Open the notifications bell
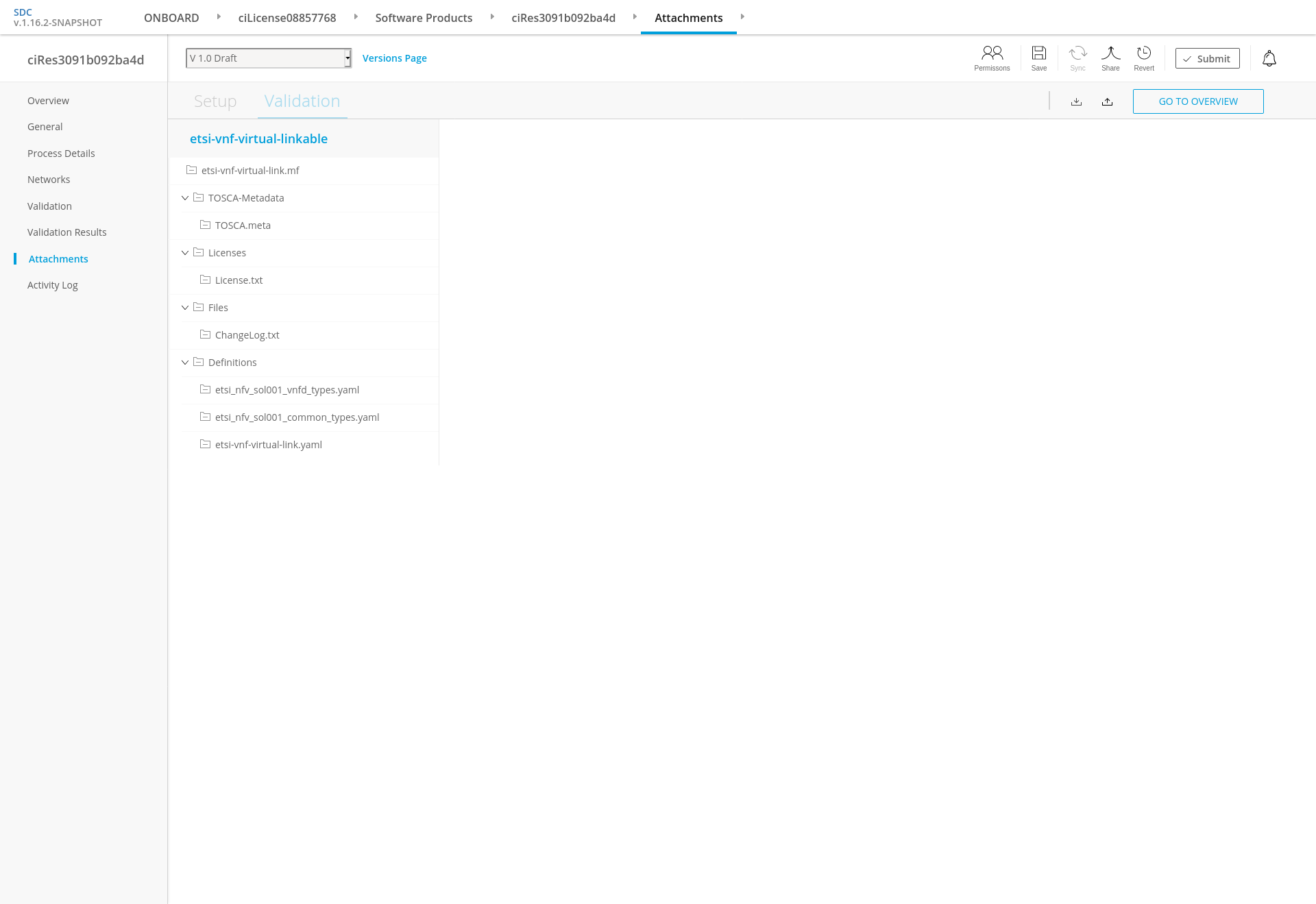Image resolution: width=1316 pixels, height=904 pixels. (1269, 59)
